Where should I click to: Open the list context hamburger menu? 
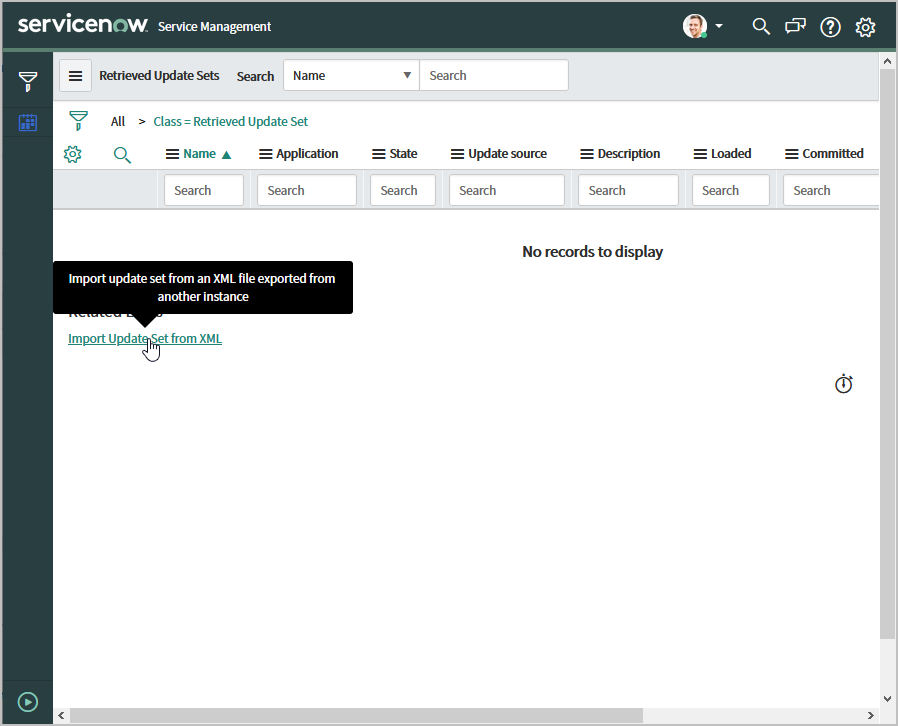pyautogui.click(x=75, y=76)
